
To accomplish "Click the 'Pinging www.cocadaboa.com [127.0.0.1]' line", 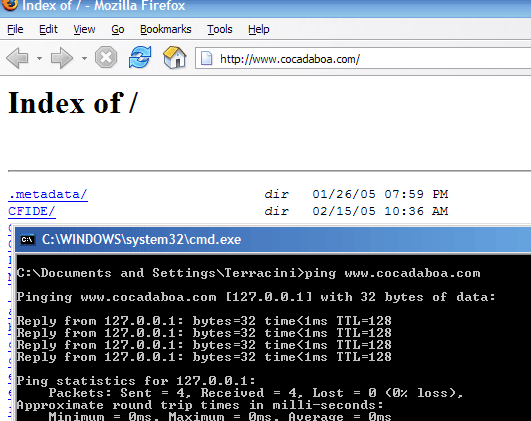I will point(256,297).
